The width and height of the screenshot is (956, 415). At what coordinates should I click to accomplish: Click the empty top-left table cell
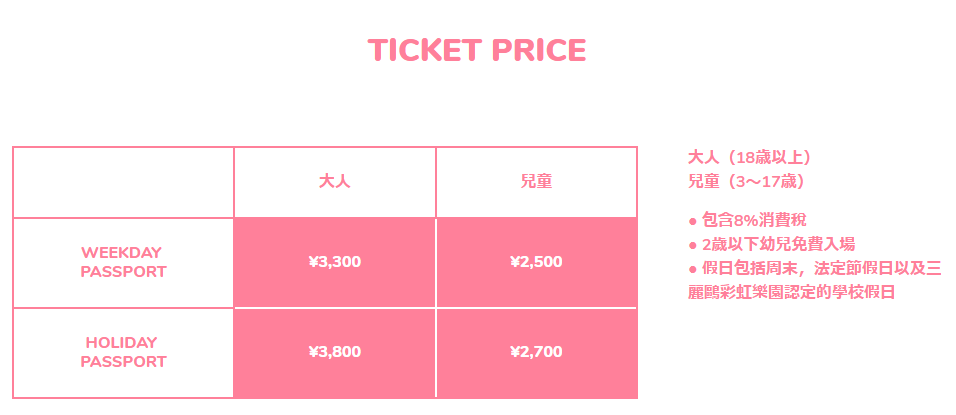point(123,182)
